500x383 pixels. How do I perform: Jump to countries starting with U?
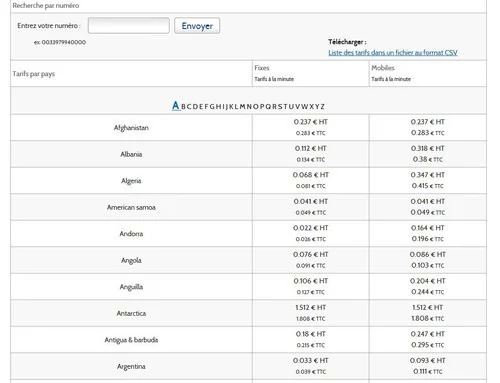pos(291,107)
